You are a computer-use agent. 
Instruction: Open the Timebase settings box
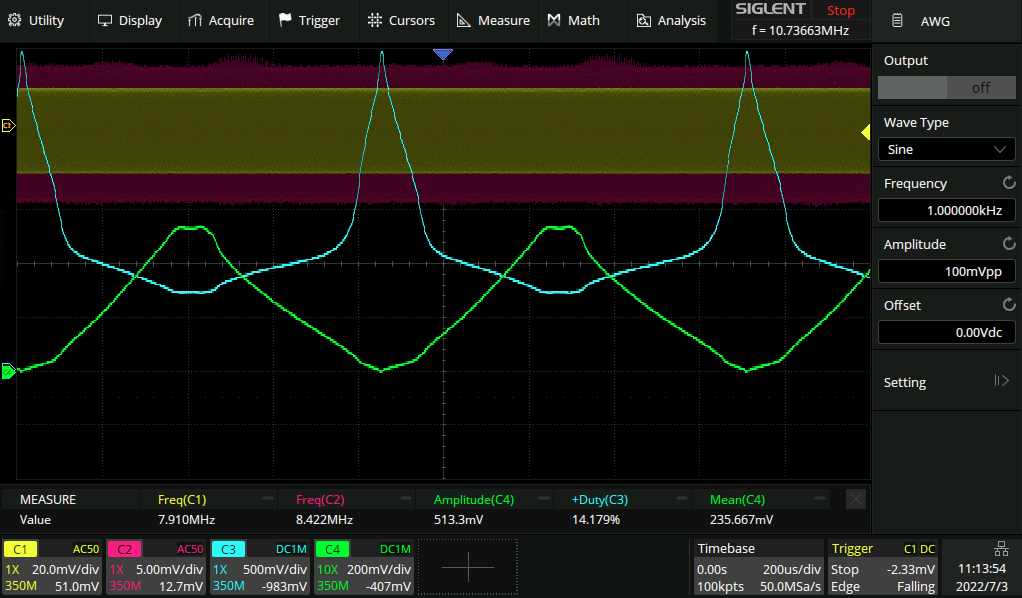tap(758, 567)
